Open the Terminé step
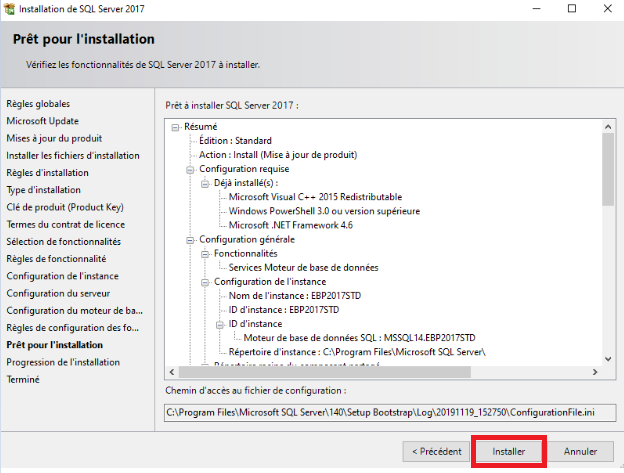The image size is (624, 473). (x=23, y=380)
